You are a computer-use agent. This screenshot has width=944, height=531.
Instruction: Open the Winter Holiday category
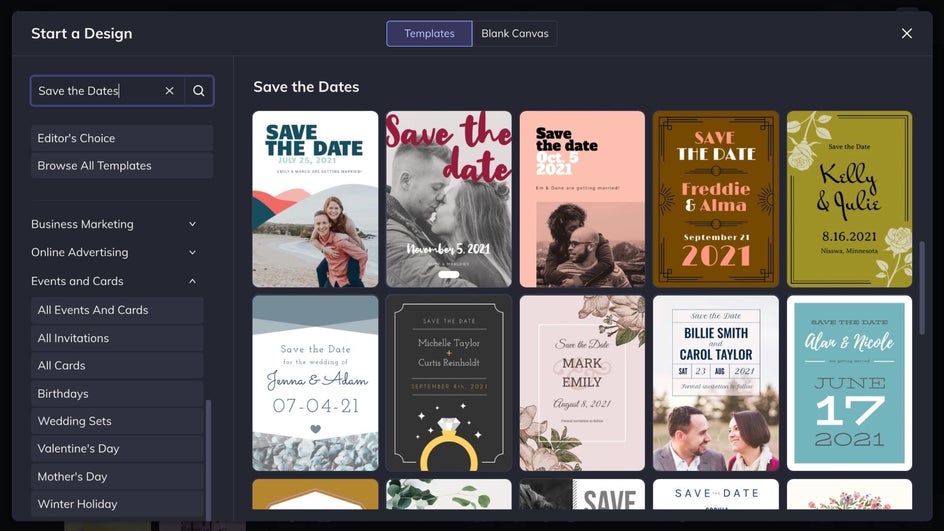click(117, 504)
